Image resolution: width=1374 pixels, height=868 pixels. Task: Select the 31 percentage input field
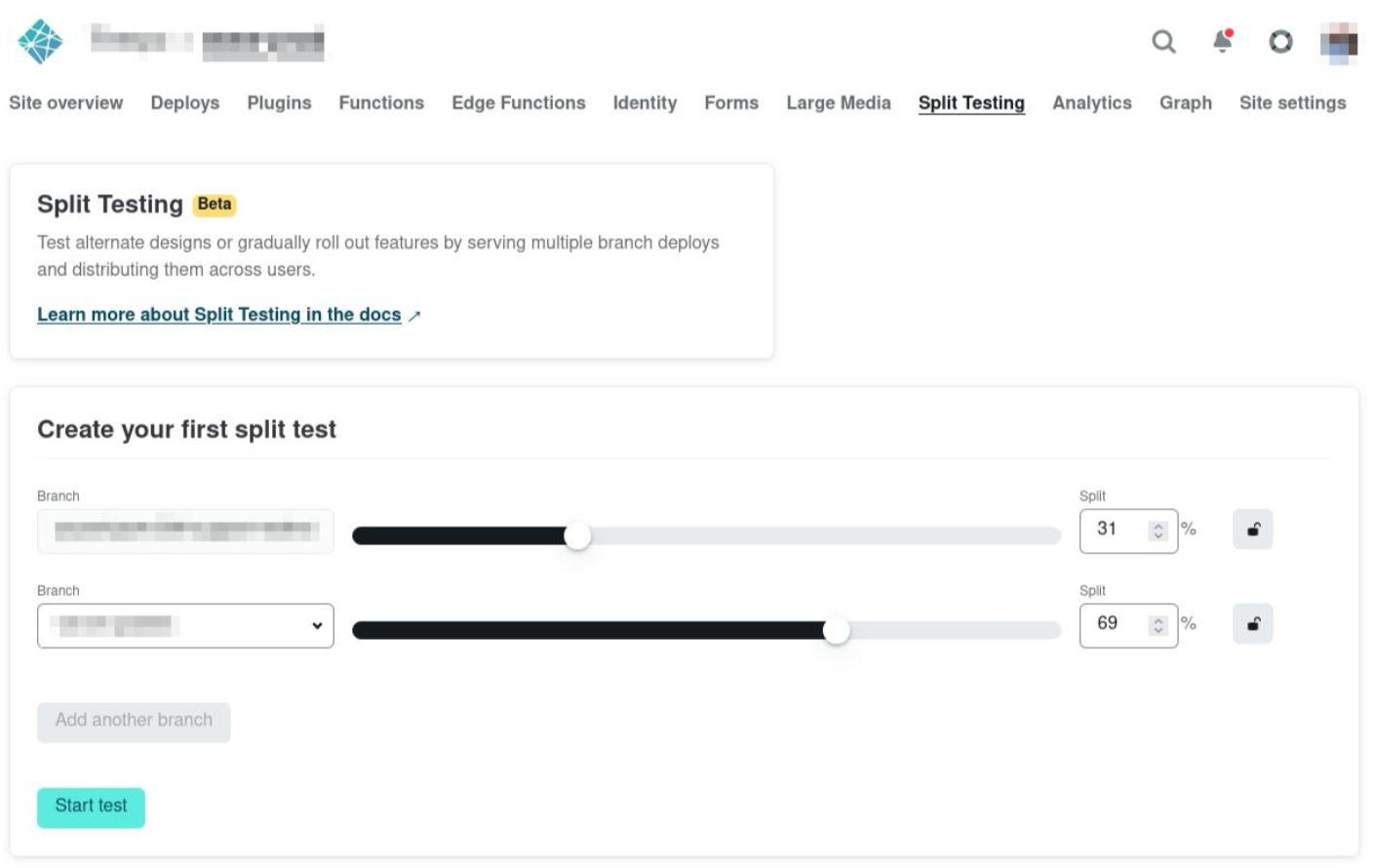[x=1112, y=530]
